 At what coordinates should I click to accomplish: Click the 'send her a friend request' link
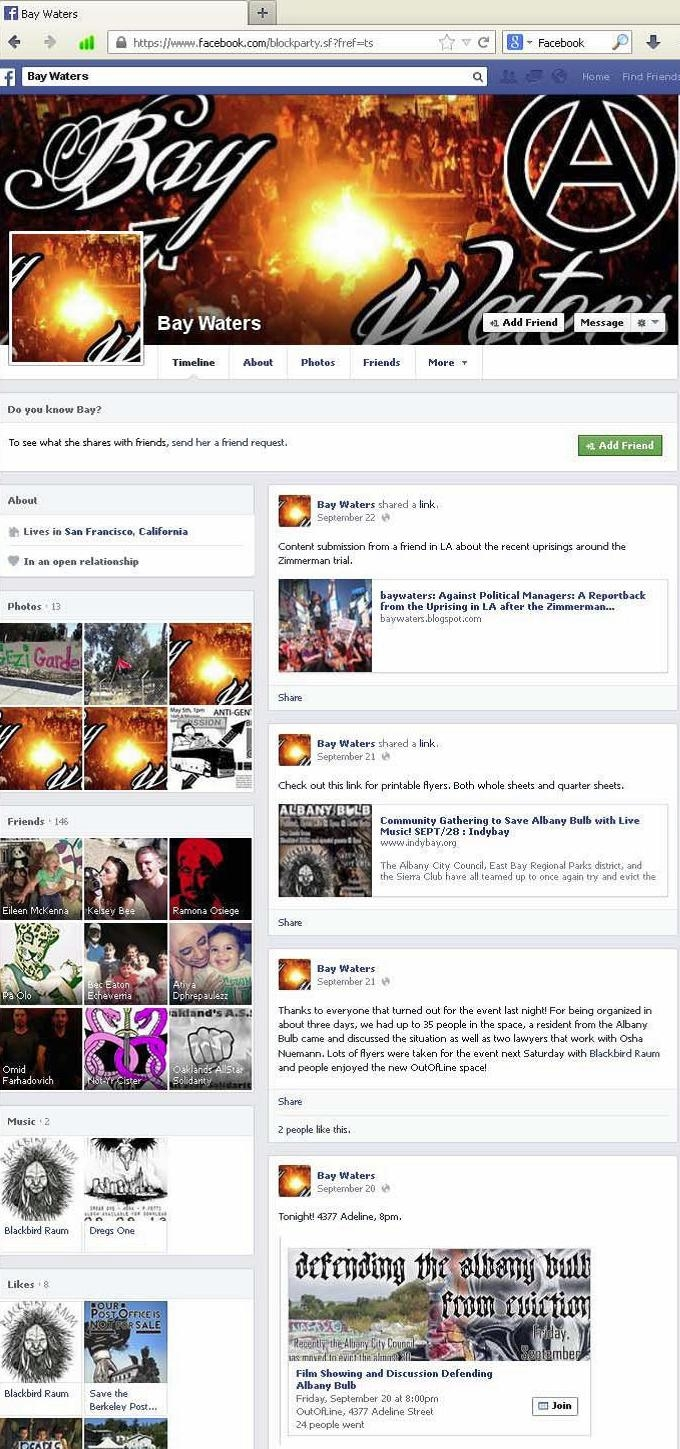tap(229, 442)
